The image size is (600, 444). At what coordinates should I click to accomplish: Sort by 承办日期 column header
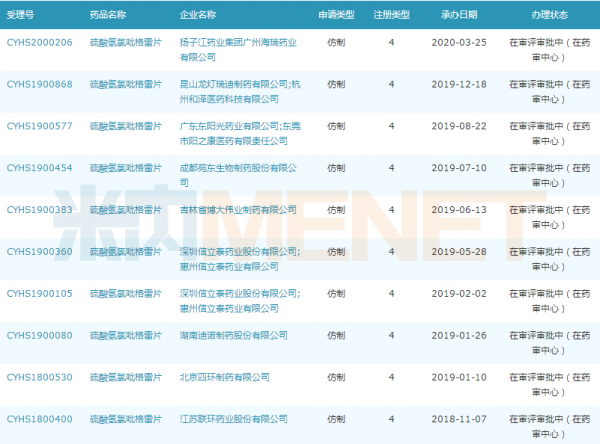coord(459,15)
